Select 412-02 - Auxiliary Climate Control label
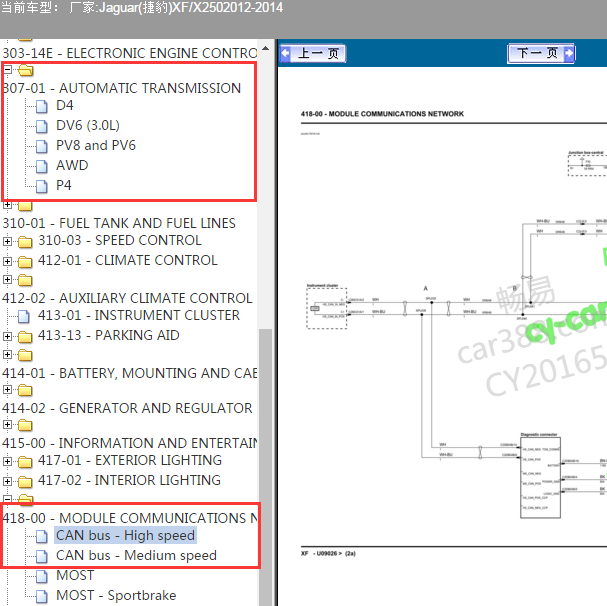This screenshot has height=606, width=607. tap(127, 299)
